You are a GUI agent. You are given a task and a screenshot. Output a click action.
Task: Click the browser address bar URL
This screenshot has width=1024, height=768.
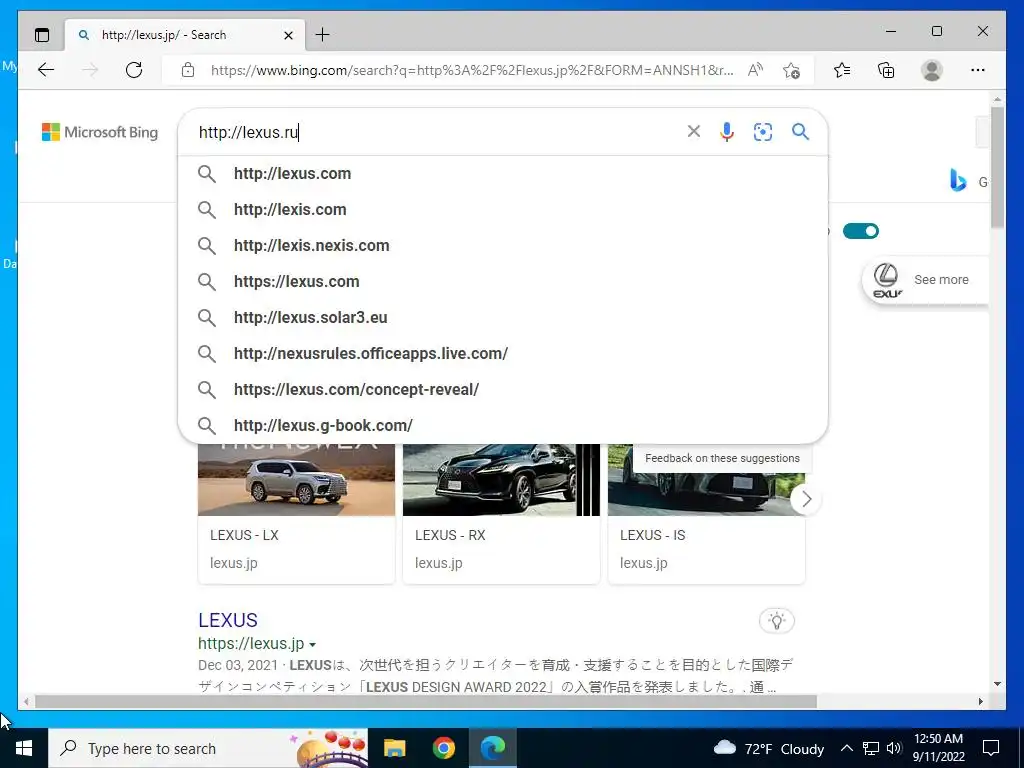[x=472, y=70]
